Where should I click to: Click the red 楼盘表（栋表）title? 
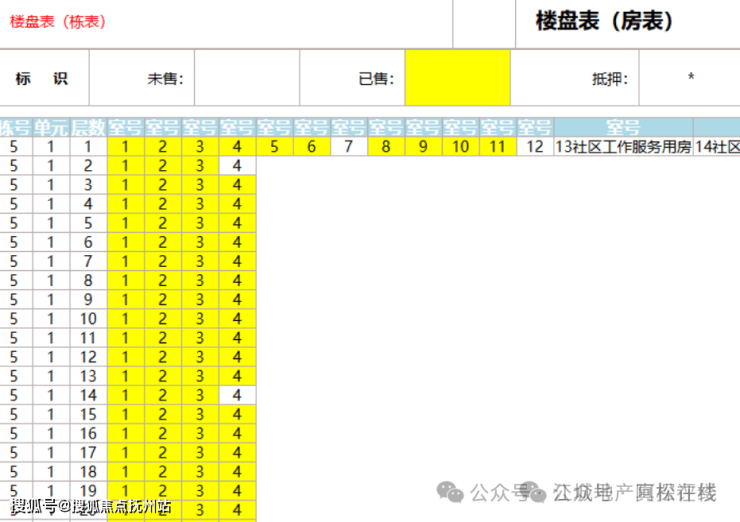58,22
